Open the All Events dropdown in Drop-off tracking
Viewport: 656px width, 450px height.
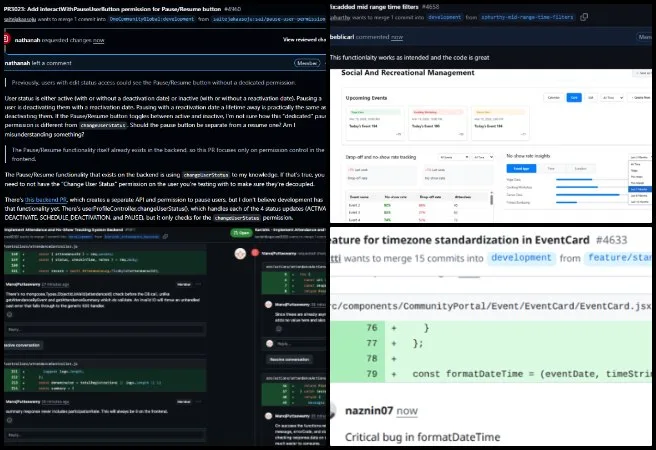[454, 157]
